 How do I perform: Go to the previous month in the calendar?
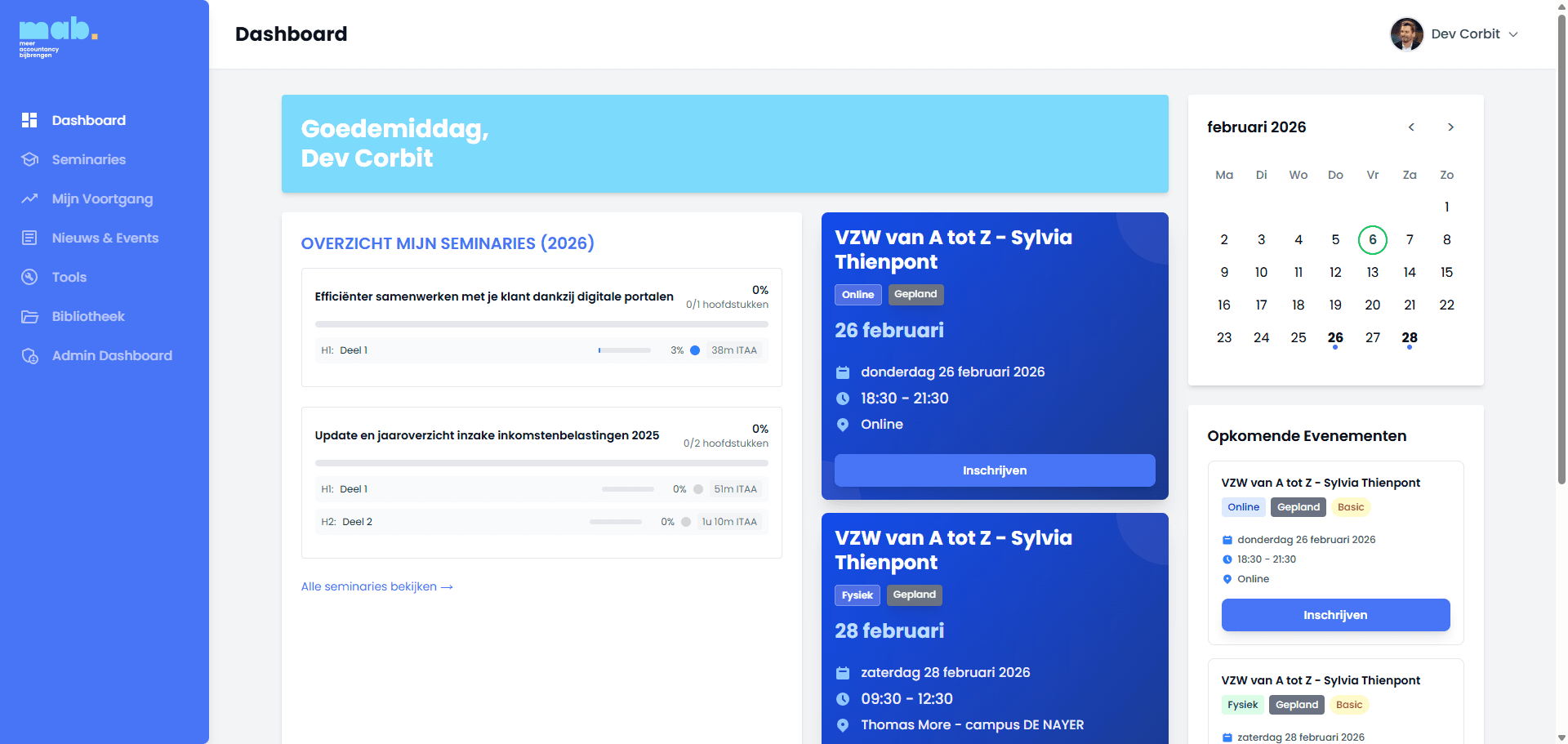coord(1410,127)
